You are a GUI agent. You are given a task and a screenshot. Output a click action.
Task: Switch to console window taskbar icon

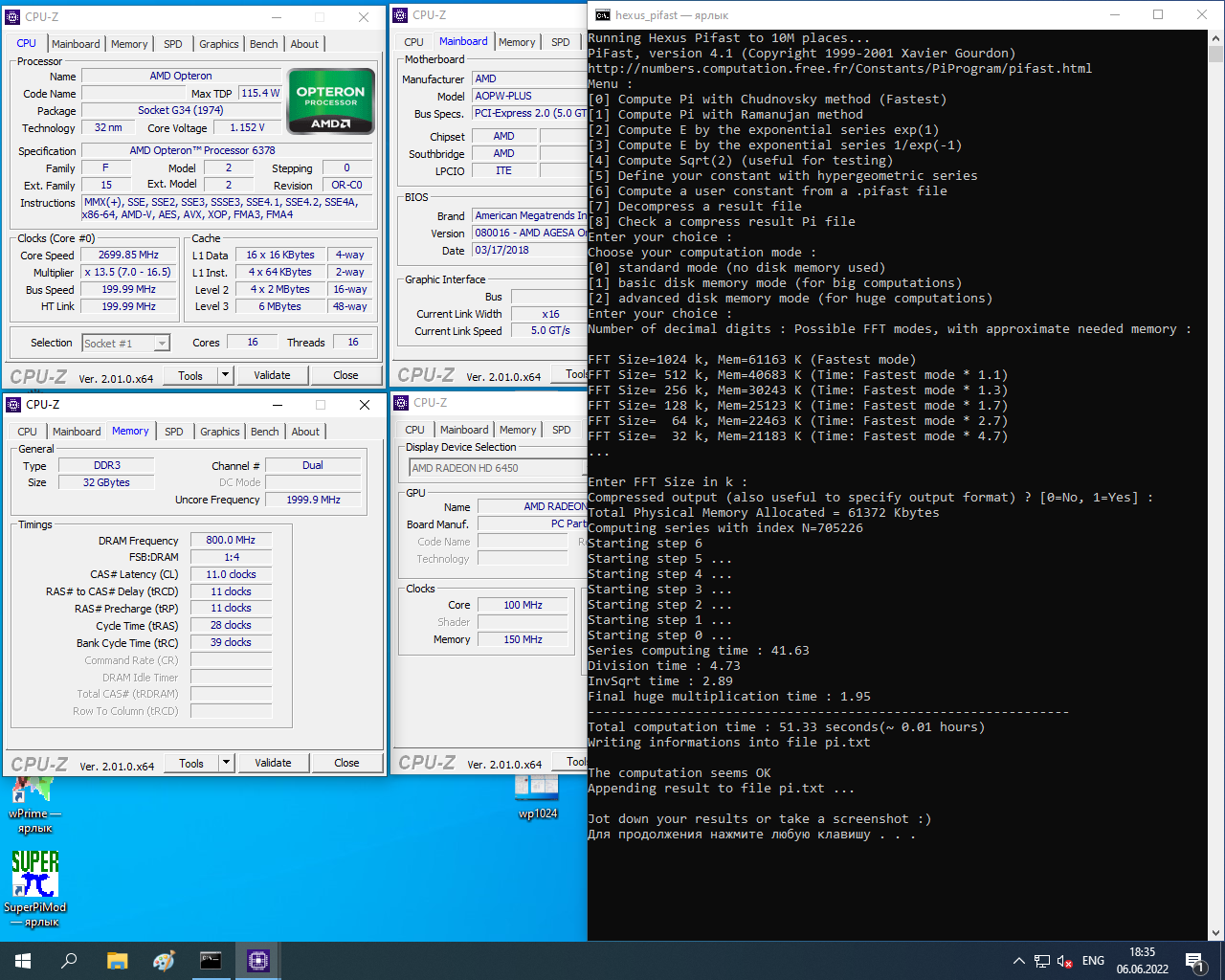point(211,961)
